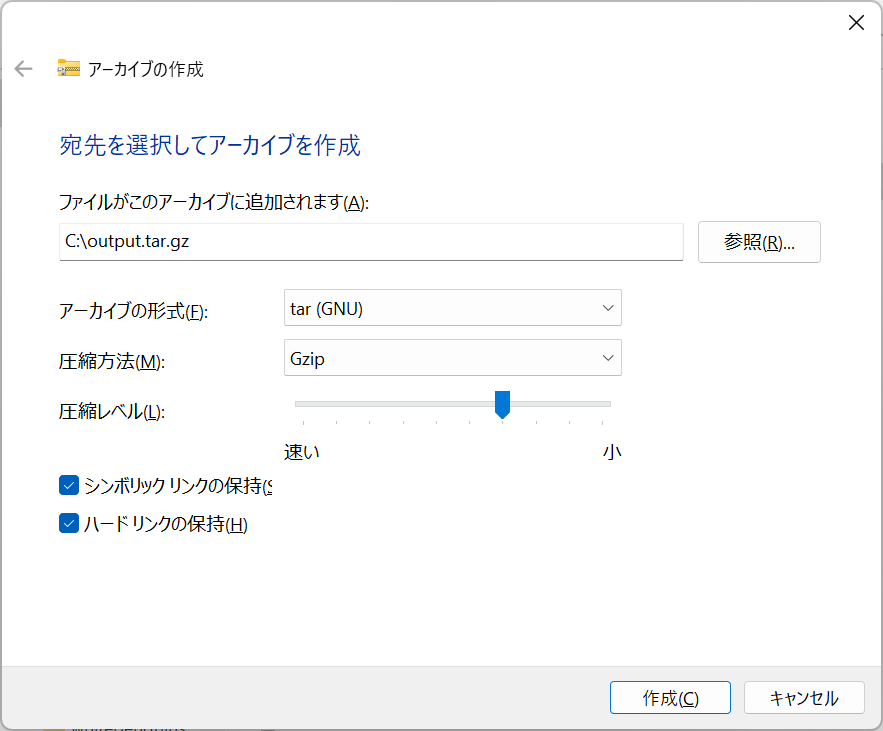Open the 参照(R) browse dialog
This screenshot has width=883, height=731.
point(759,242)
